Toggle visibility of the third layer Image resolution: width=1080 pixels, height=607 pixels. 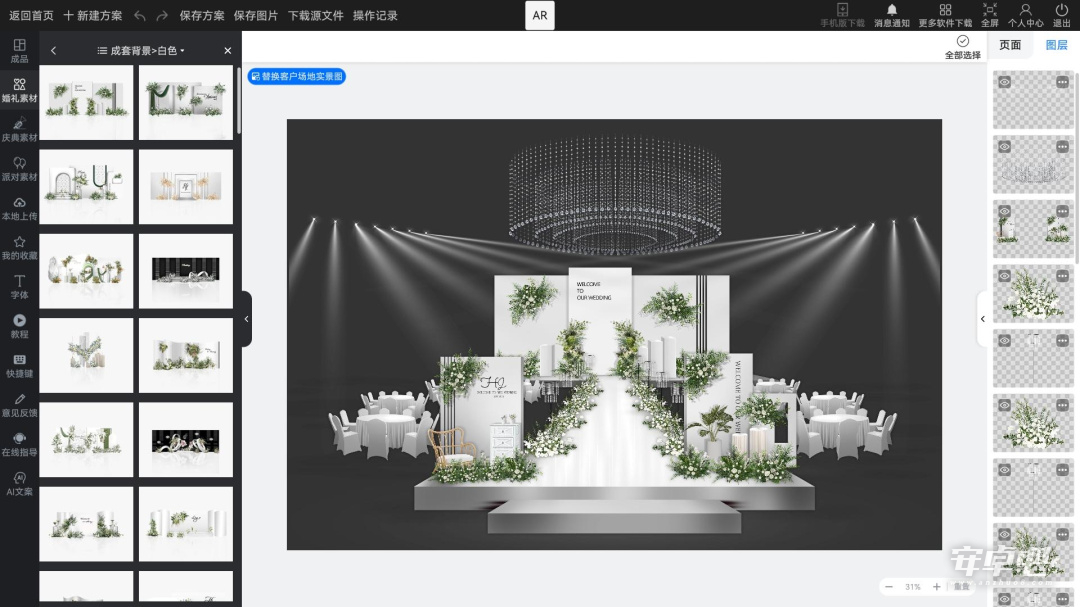1005,212
